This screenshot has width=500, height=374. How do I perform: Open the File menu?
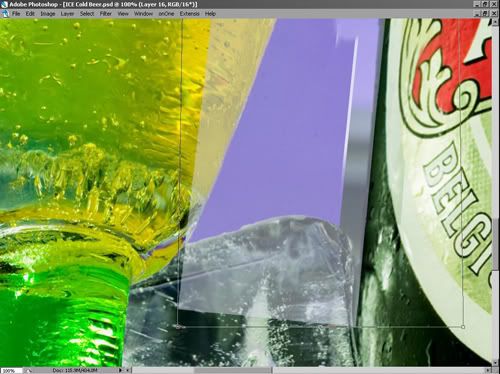[x=16, y=14]
